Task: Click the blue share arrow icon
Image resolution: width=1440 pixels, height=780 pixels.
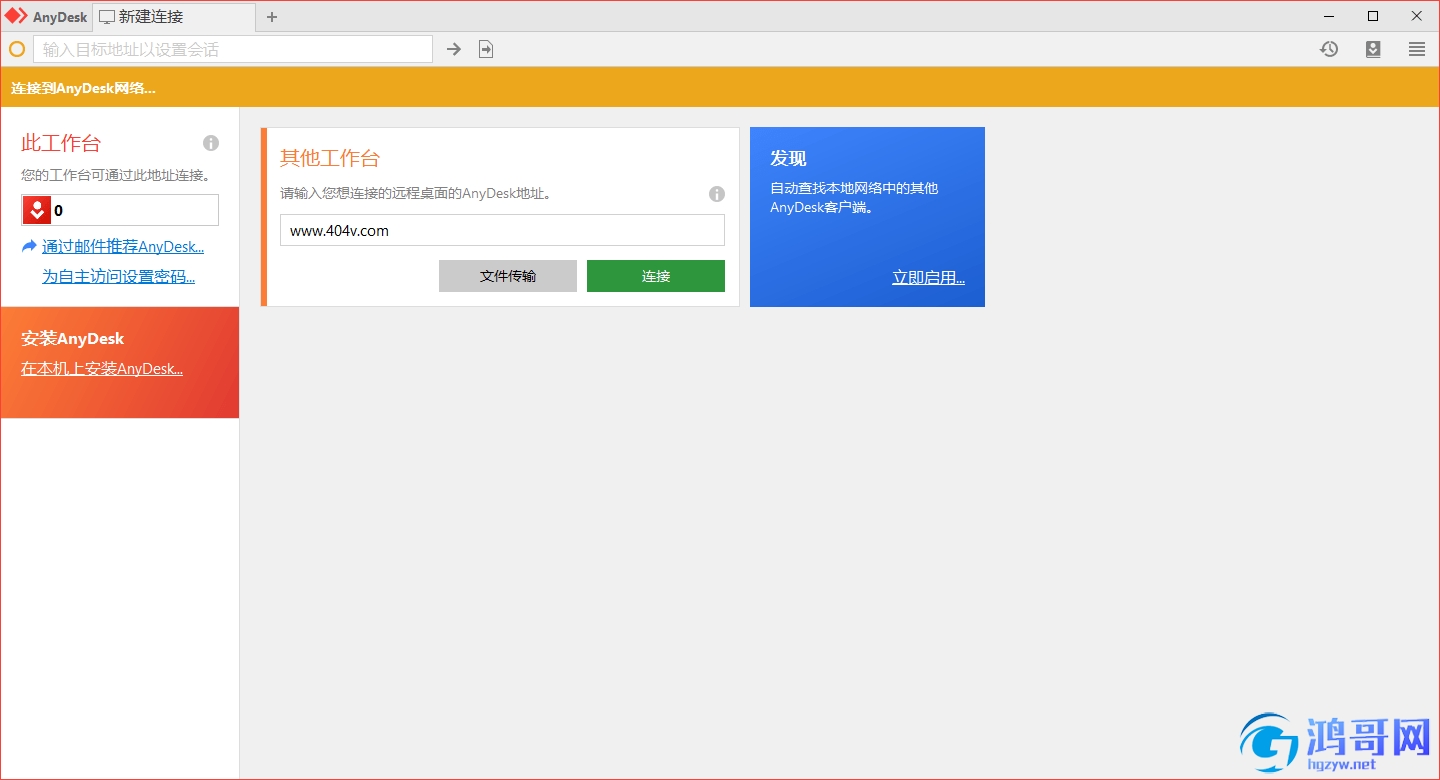Action: pyautogui.click(x=29, y=246)
